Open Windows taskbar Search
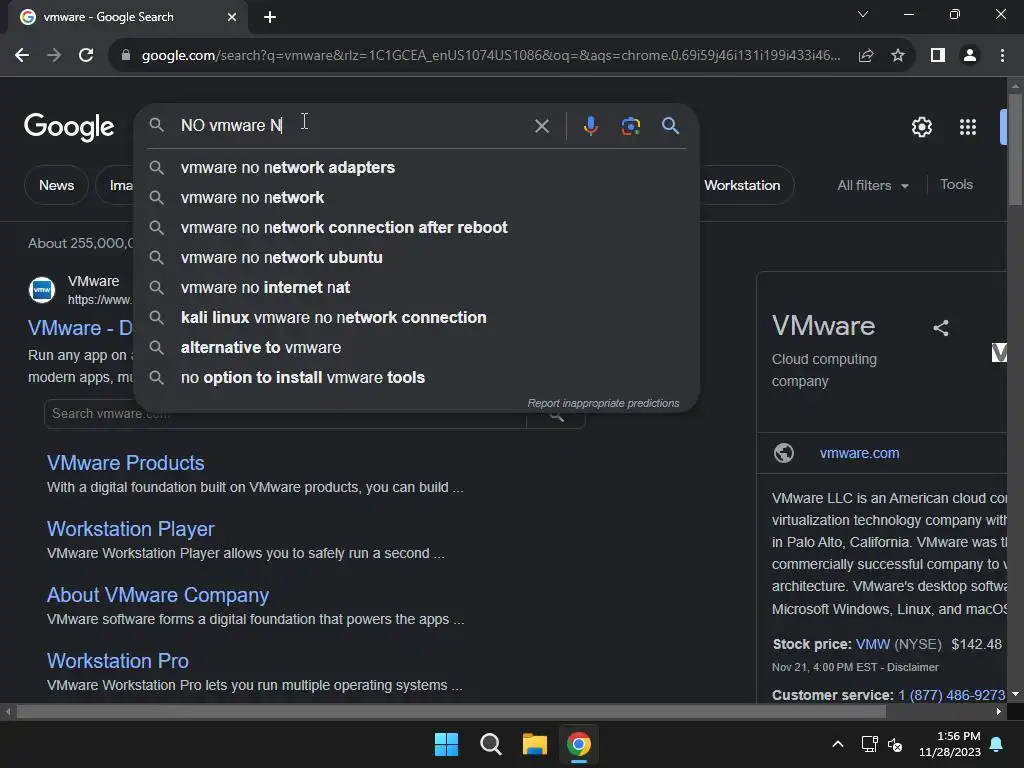Image resolution: width=1024 pixels, height=768 pixels. pyautogui.click(x=490, y=744)
